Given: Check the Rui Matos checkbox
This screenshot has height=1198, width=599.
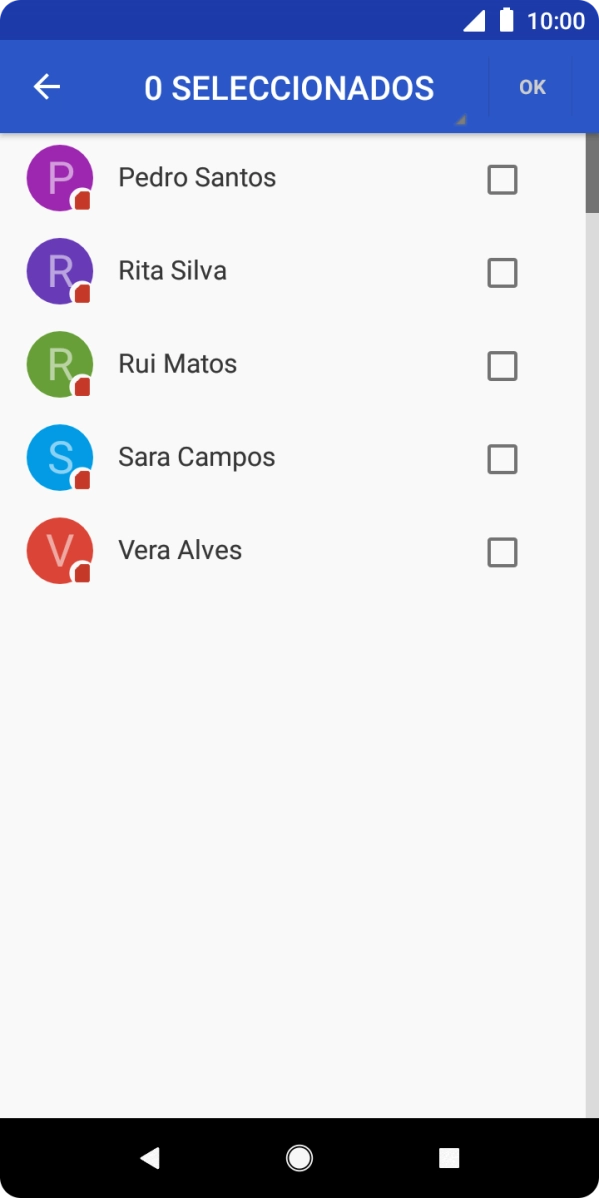Looking at the screenshot, I should [502, 366].
